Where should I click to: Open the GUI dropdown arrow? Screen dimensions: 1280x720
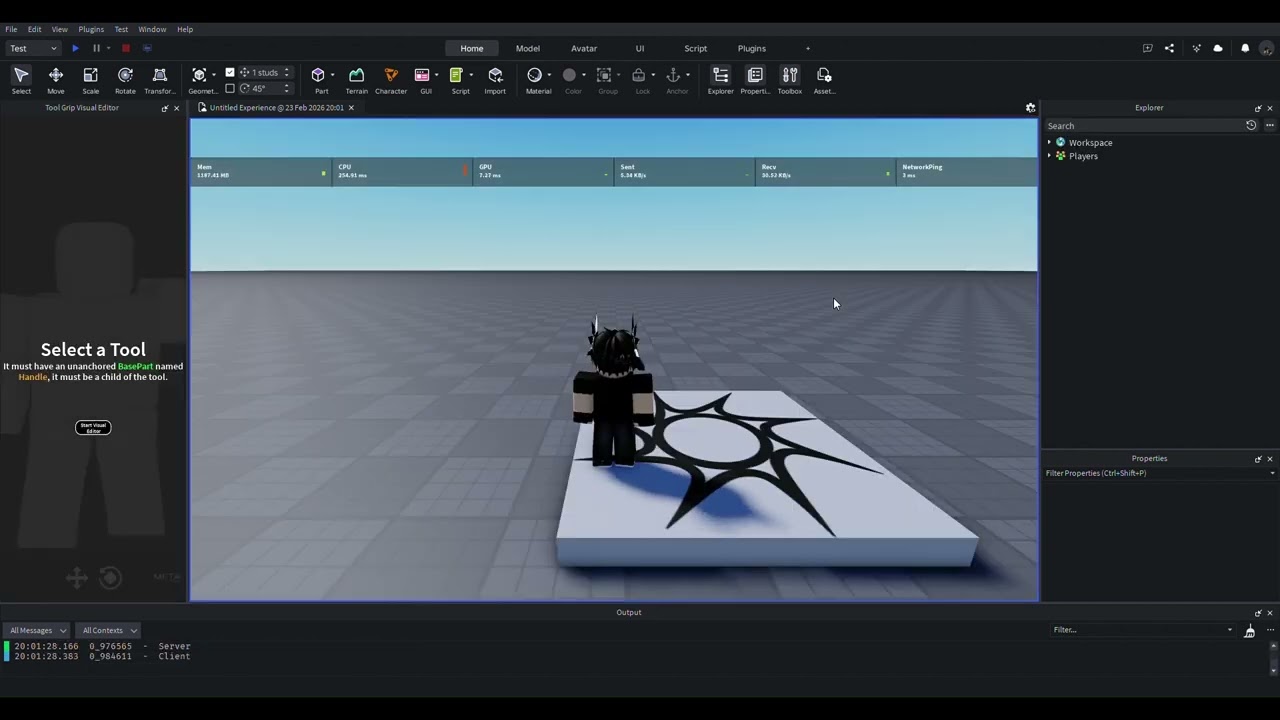tap(436, 75)
